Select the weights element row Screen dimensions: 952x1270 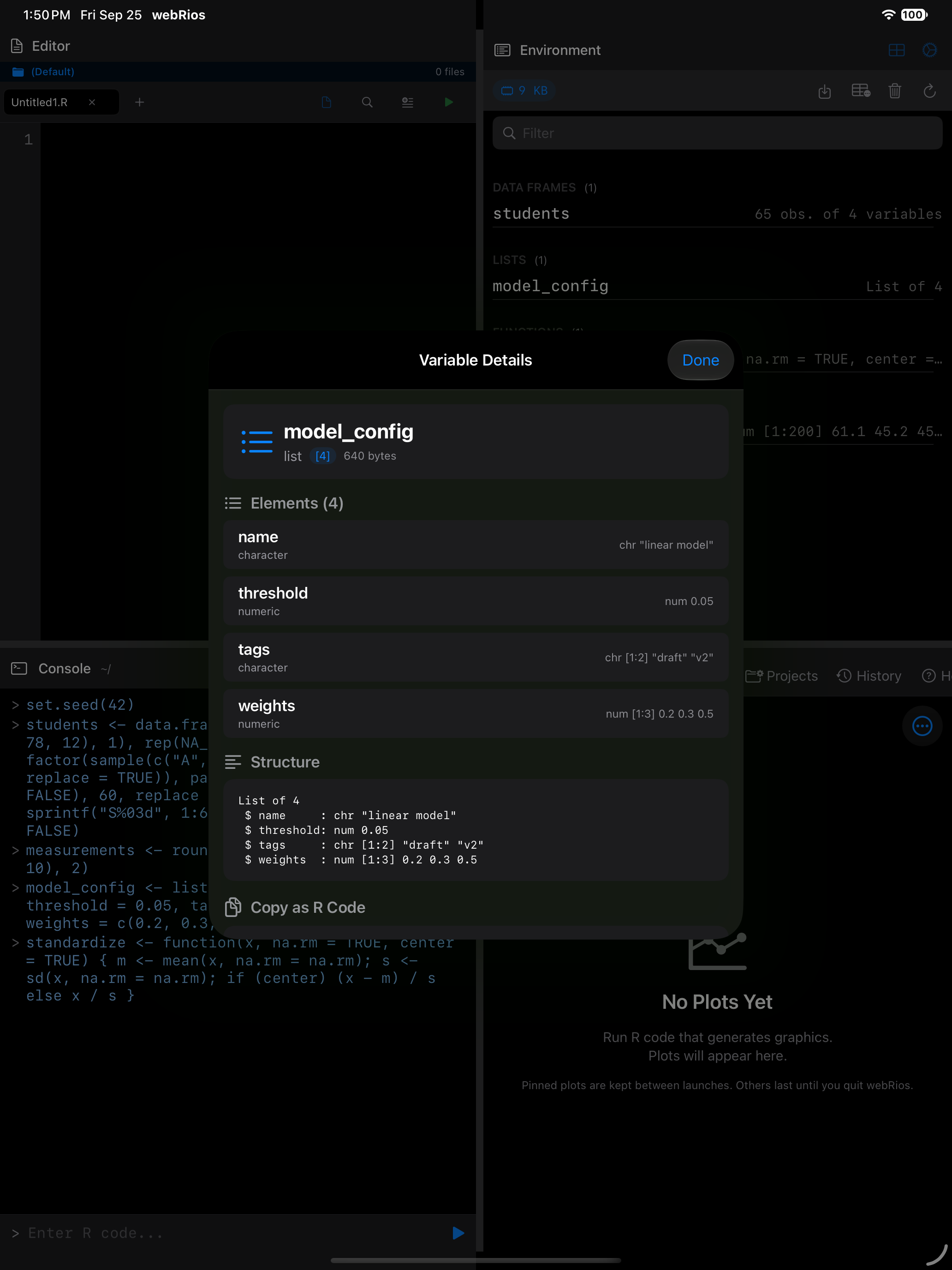[476, 713]
